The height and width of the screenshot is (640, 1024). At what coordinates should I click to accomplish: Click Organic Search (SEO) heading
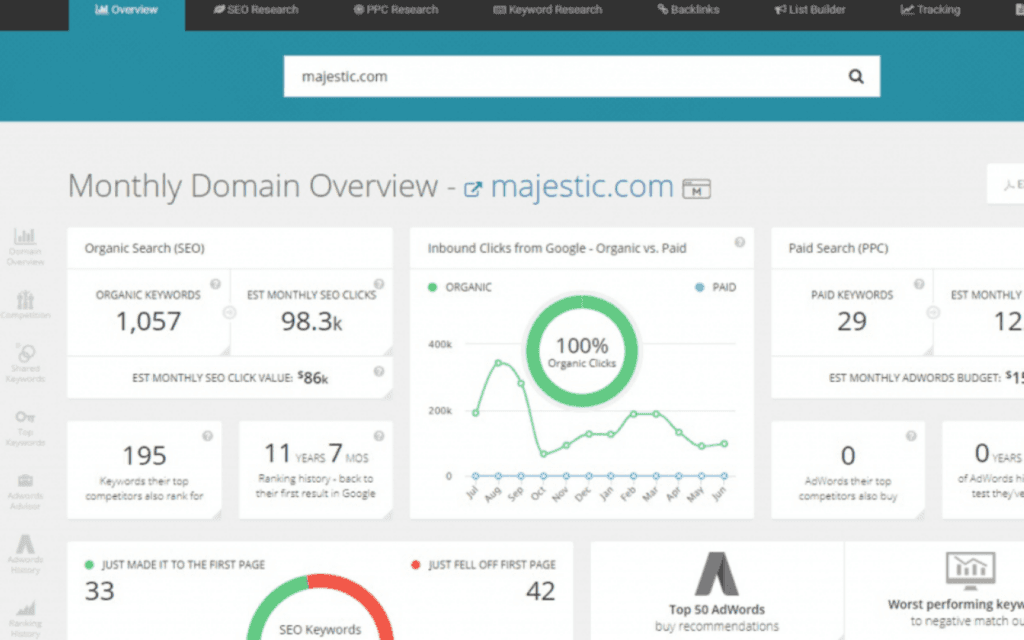[x=144, y=248]
